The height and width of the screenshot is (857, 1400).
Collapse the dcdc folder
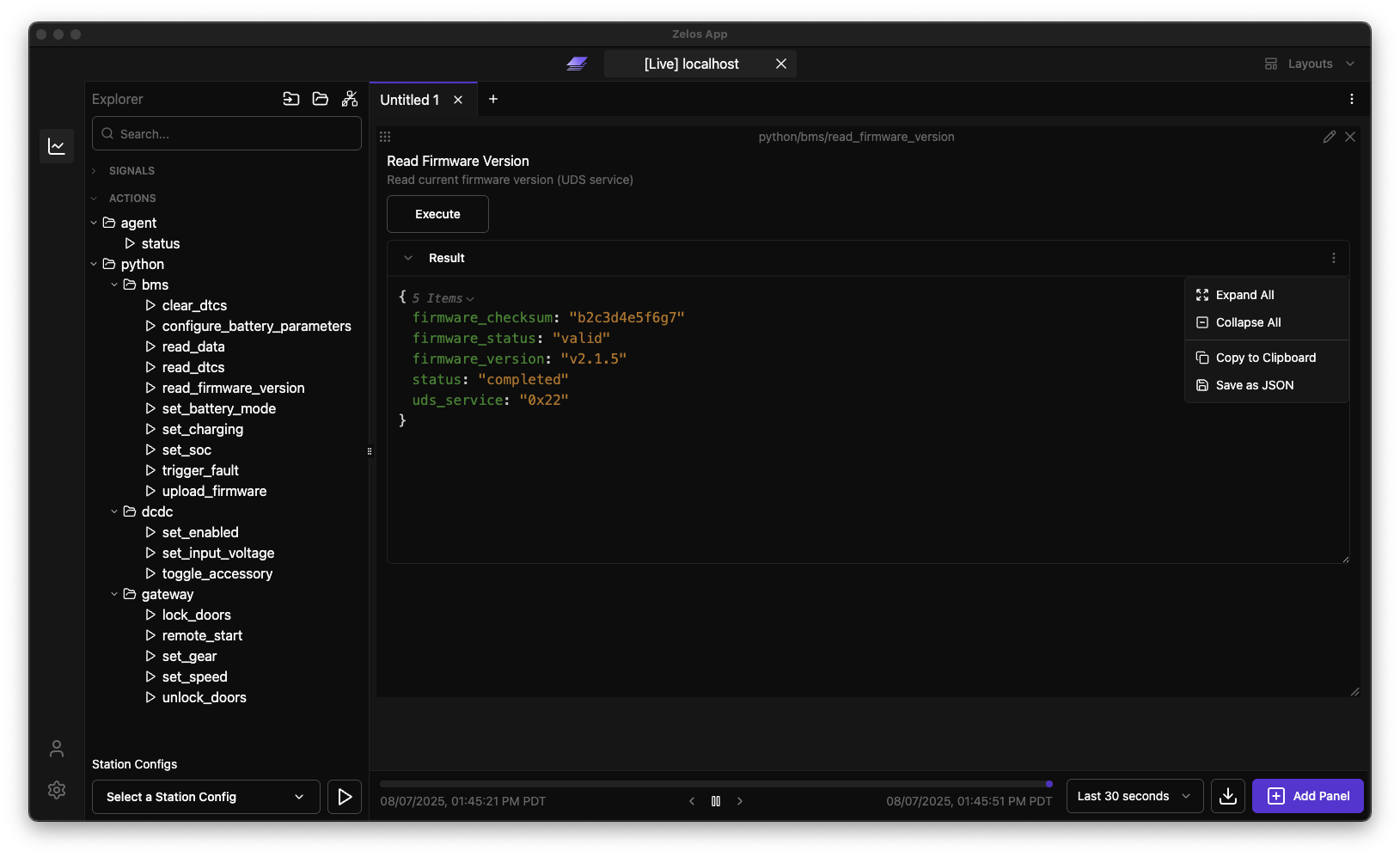(114, 511)
